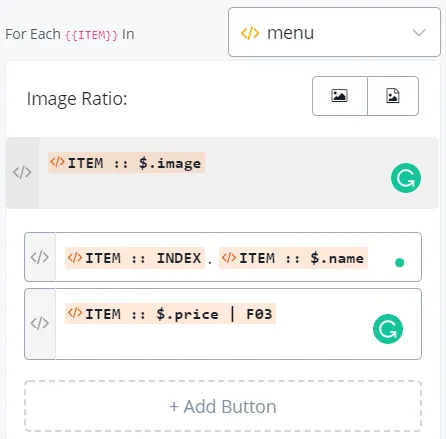The height and width of the screenshot is (439, 446).
Task: Open Grammarly icon in the price field
Action: pyautogui.click(x=388, y=329)
